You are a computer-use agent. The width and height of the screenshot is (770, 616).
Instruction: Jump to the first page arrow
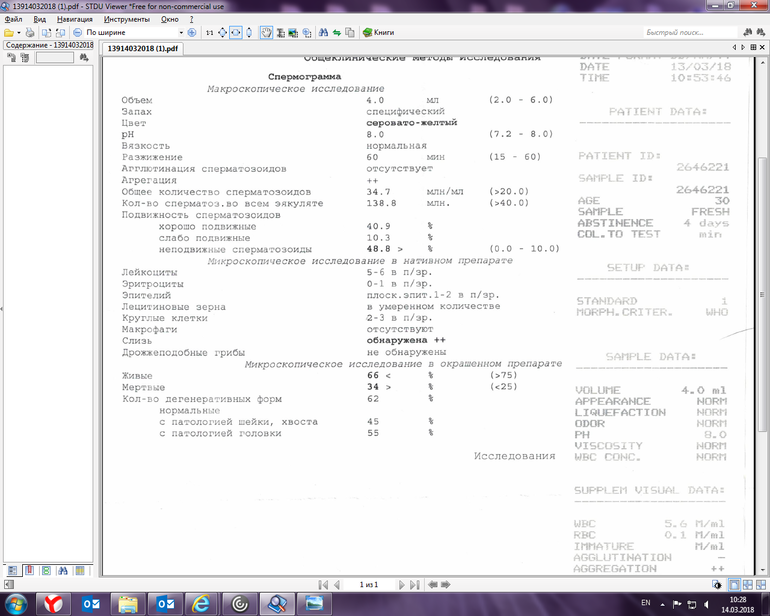coord(322,584)
